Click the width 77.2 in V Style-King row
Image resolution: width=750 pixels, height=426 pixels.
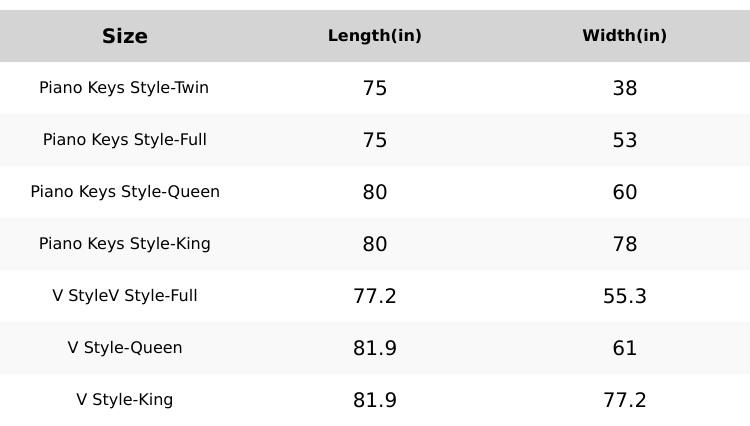coord(625,400)
